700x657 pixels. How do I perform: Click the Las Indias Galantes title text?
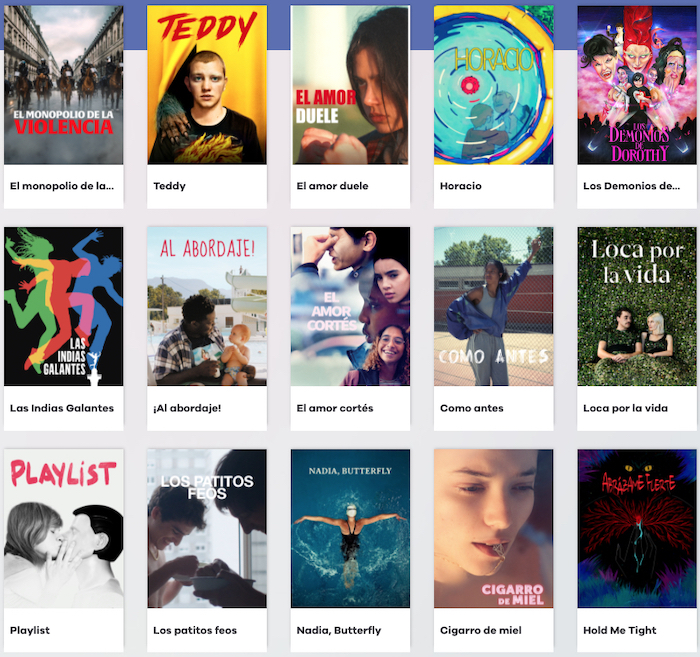[x=62, y=408]
